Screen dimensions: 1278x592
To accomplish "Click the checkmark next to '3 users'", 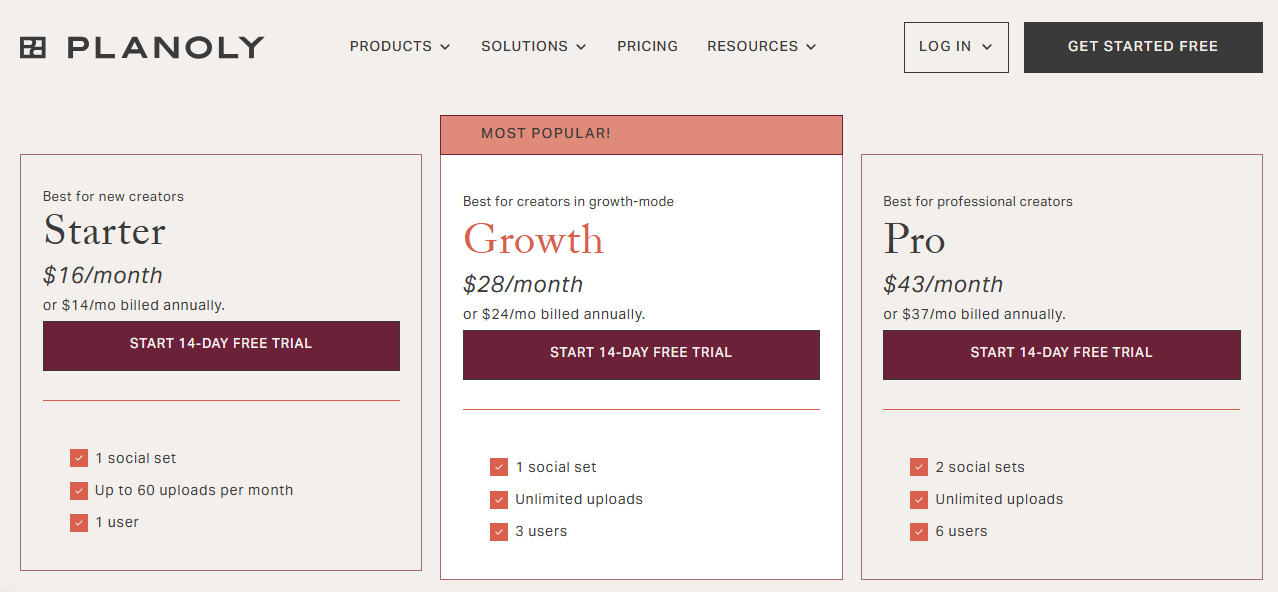I will 499,531.
